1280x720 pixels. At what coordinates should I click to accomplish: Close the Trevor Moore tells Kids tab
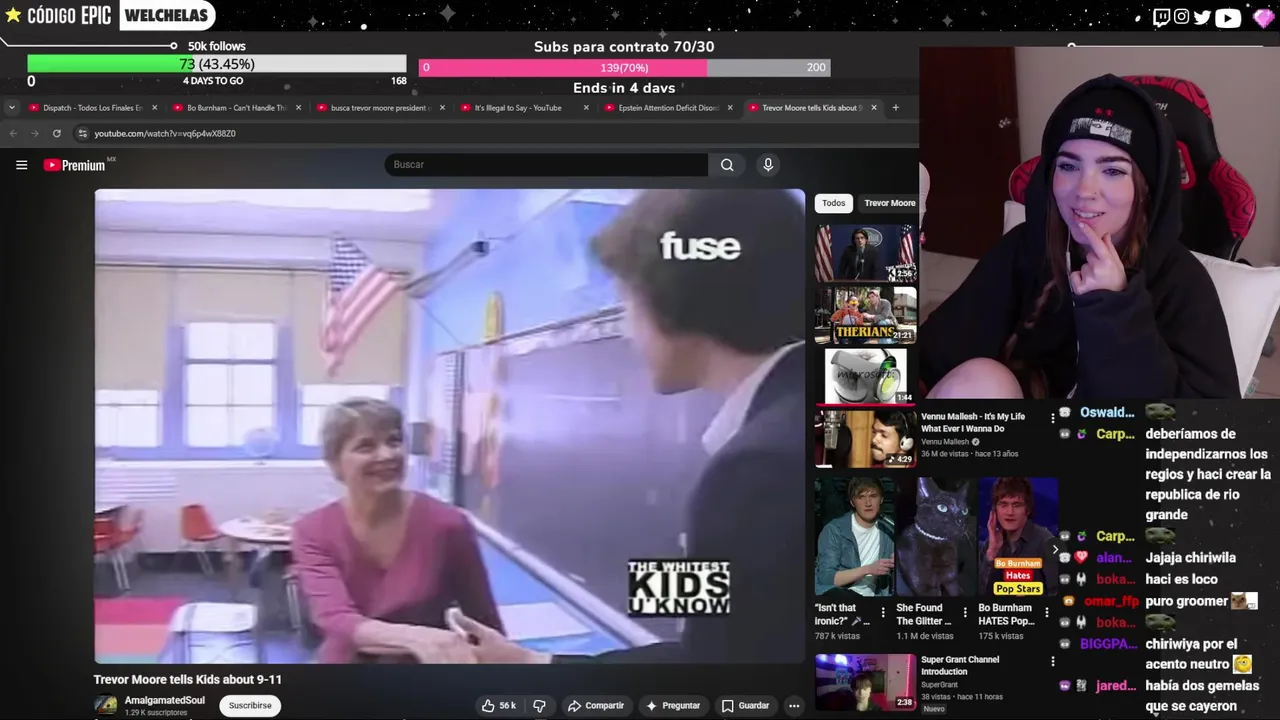coord(874,107)
